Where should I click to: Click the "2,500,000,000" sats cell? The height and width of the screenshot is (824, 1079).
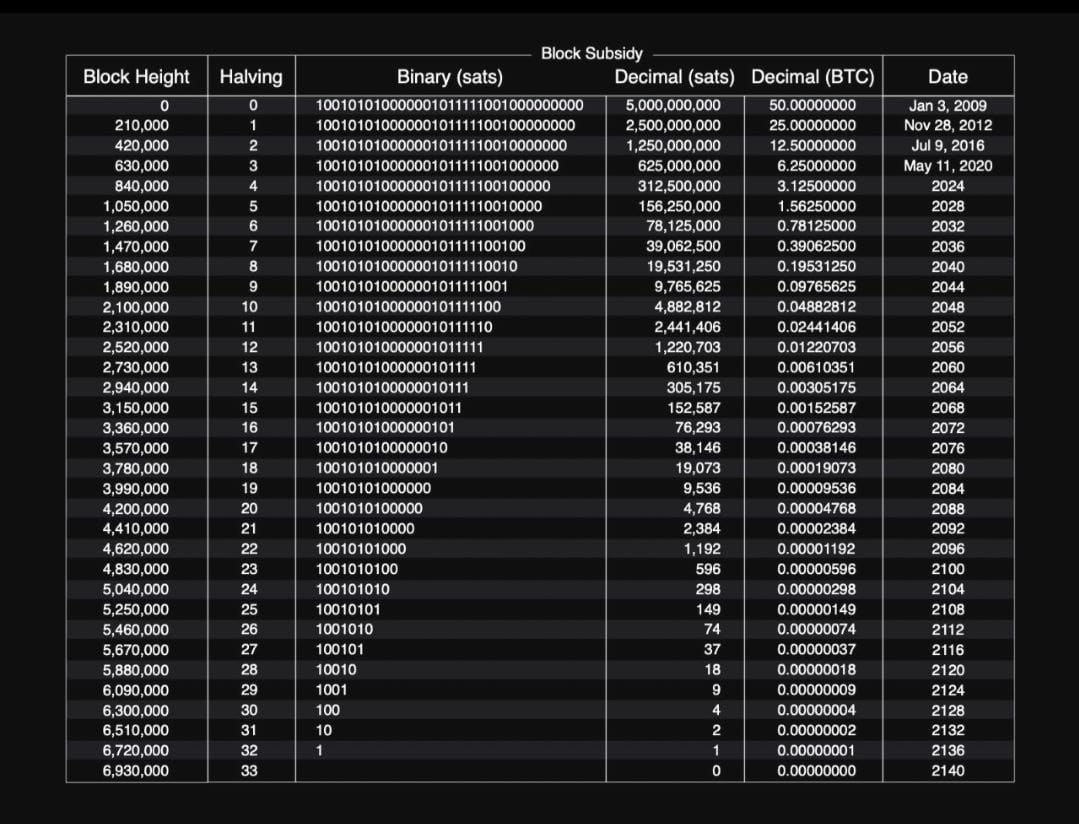point(673,125)
